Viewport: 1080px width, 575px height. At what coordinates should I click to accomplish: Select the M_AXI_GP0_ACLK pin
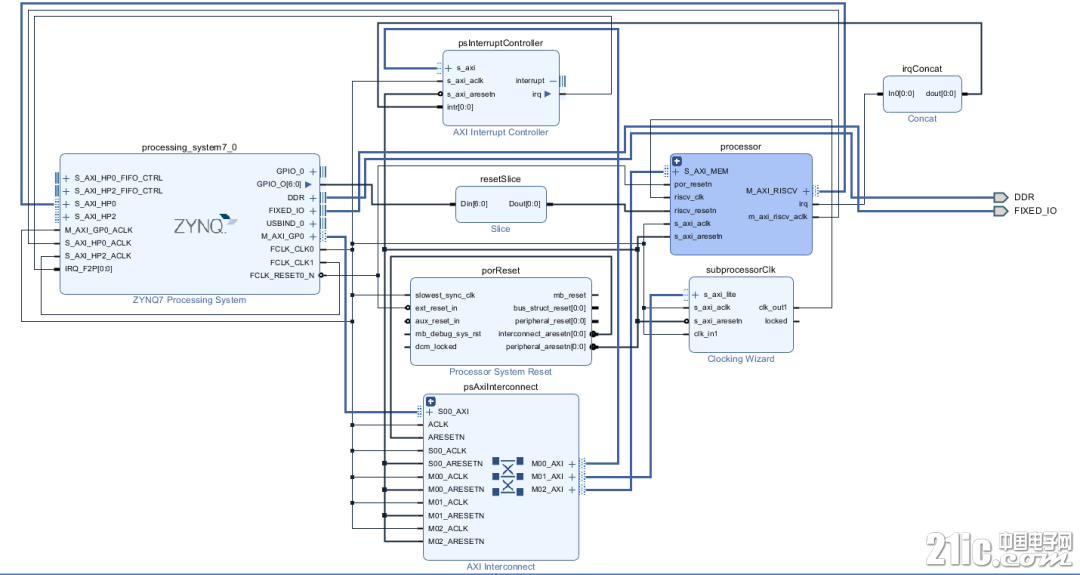coord(99,230)
